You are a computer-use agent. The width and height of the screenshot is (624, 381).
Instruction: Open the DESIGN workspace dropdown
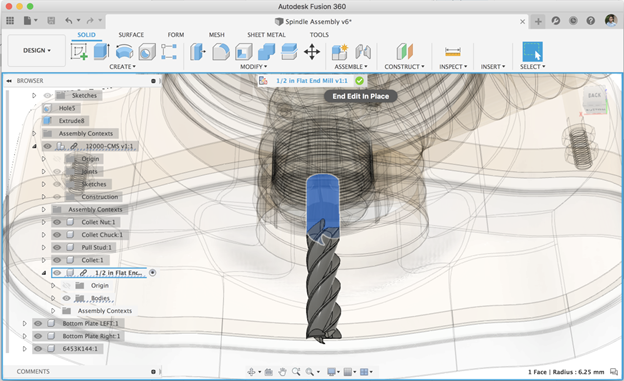[37, 51]
